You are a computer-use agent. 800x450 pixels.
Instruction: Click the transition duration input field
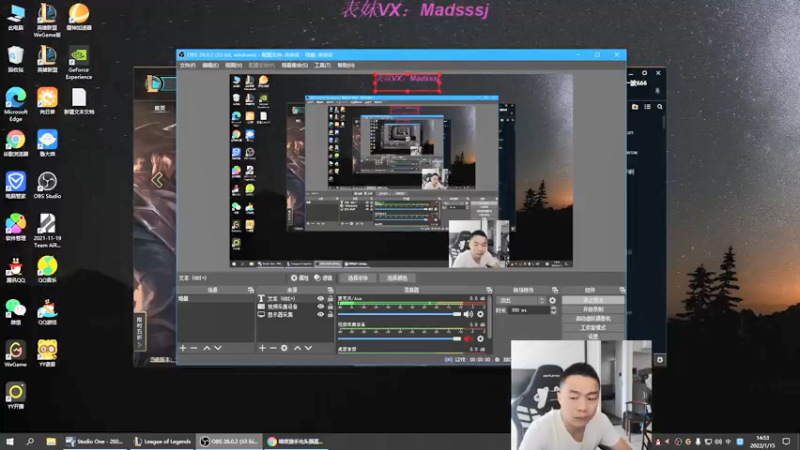[529, 310]
